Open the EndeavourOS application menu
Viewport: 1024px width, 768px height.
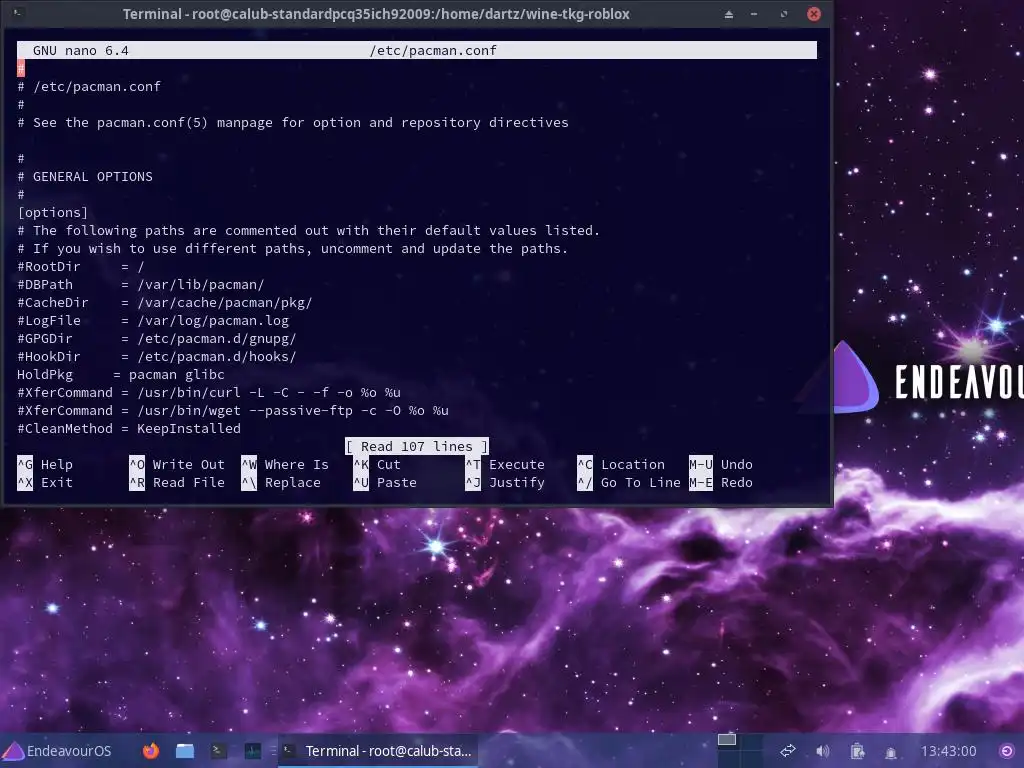(57, 751)
